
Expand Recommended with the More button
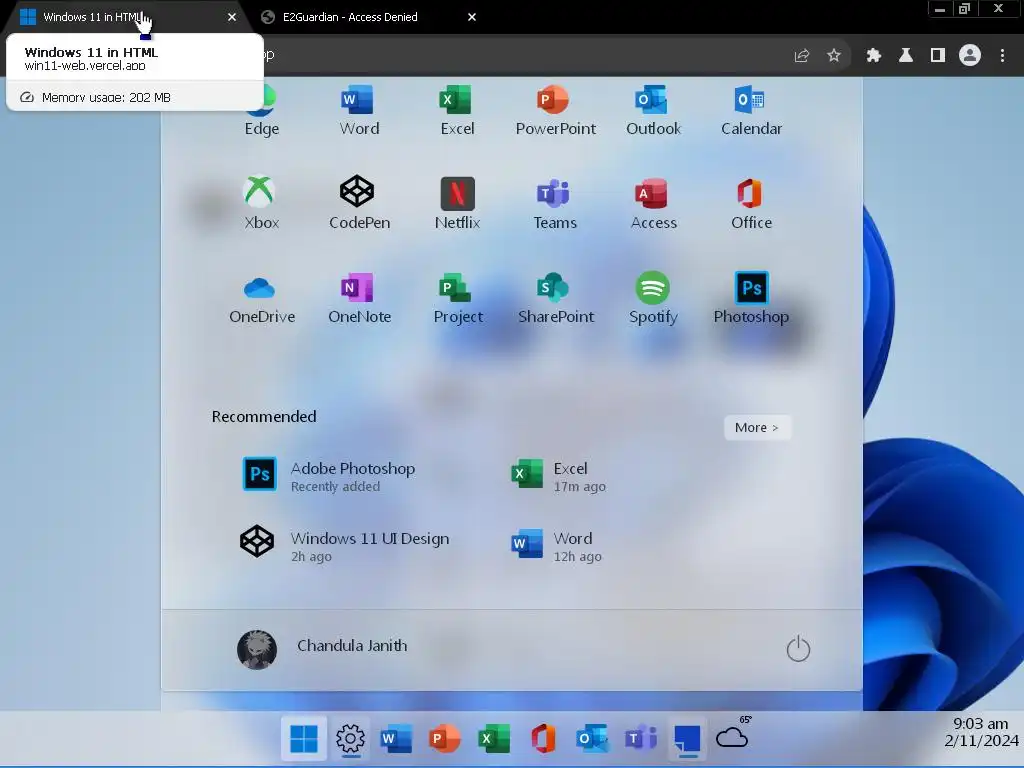pyautogui.click(x=757, y=428)
